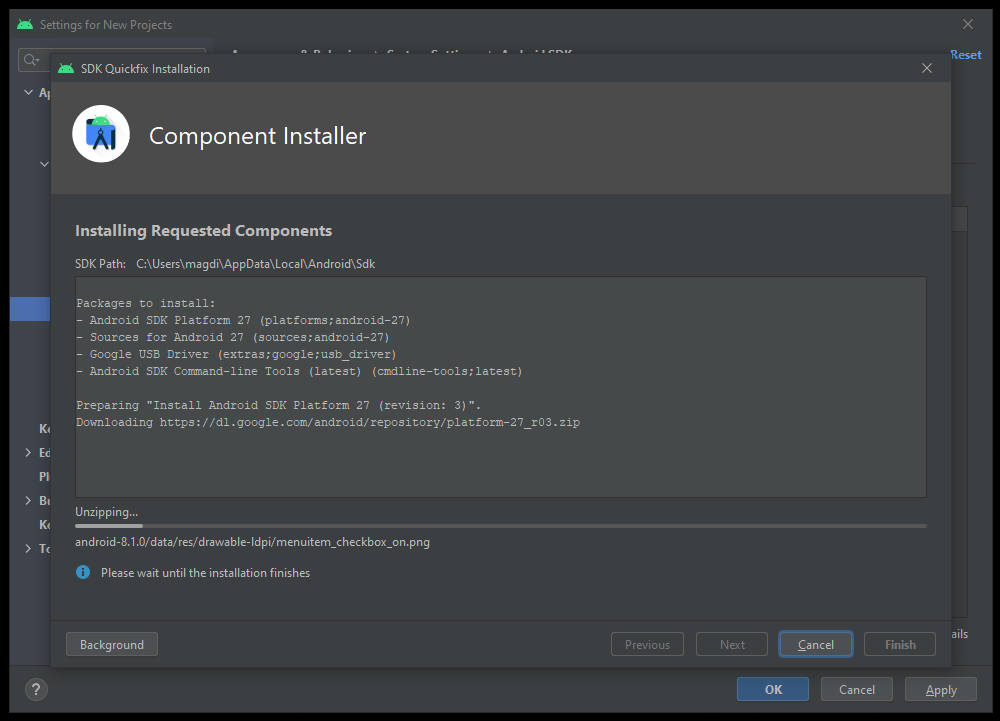The image size is (1000, 721).
Task: Click the 'Packages to install:' log line
Action: coord(145,303)
